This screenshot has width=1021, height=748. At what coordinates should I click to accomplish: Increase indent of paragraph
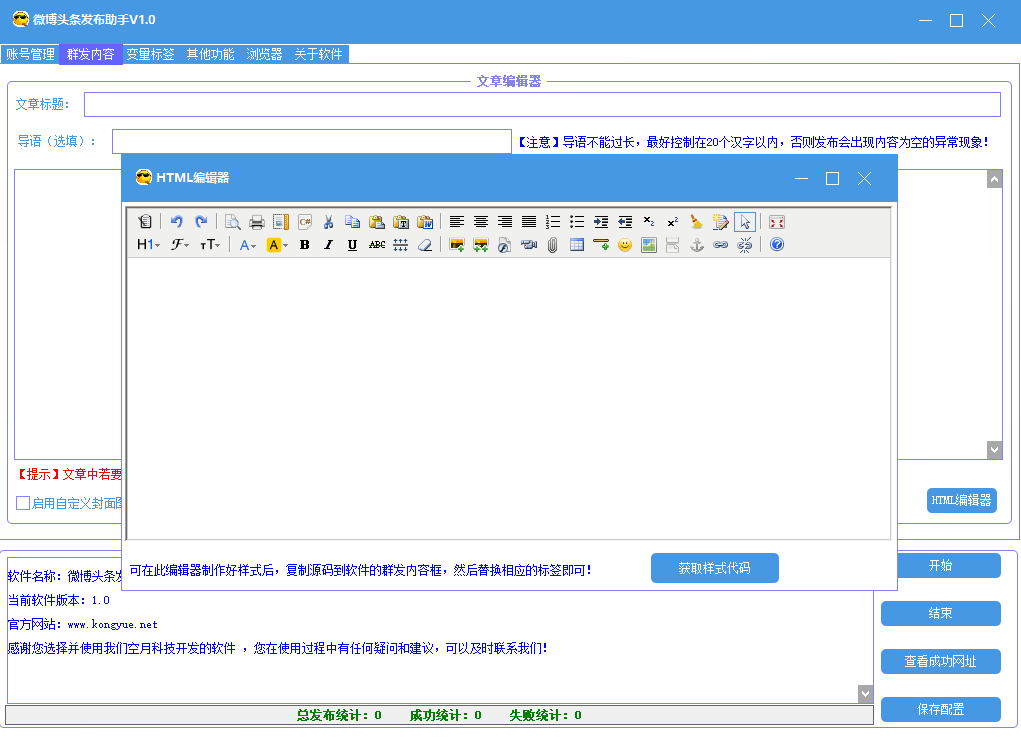[601, 222]
